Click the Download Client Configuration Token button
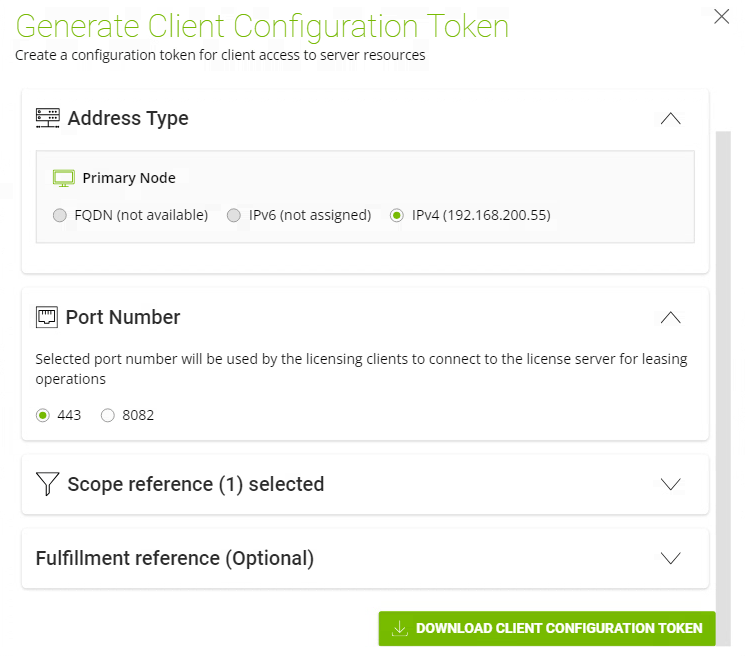Image resolution: width=745 pixels, height=656 pixels. [x=547, y=628]
